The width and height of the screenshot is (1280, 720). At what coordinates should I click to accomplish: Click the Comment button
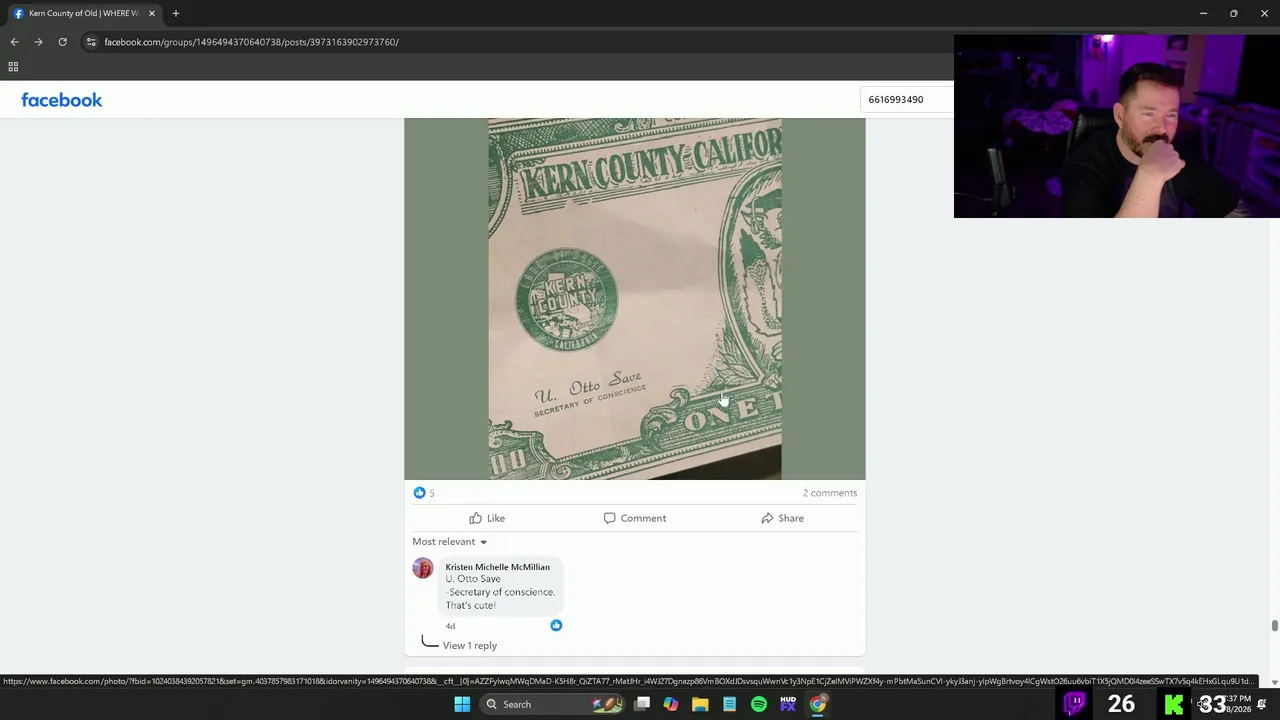pyautogui.click(x=634, y=518)
